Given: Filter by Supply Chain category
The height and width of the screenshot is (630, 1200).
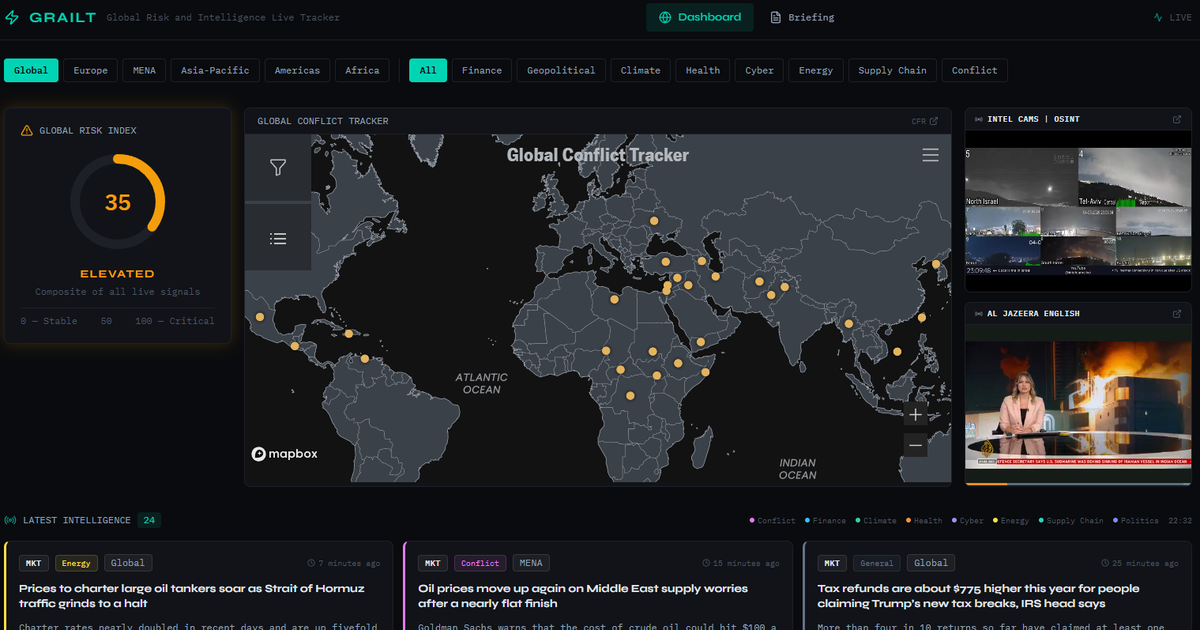Looking at the screenshot, I should click(892, 70).
